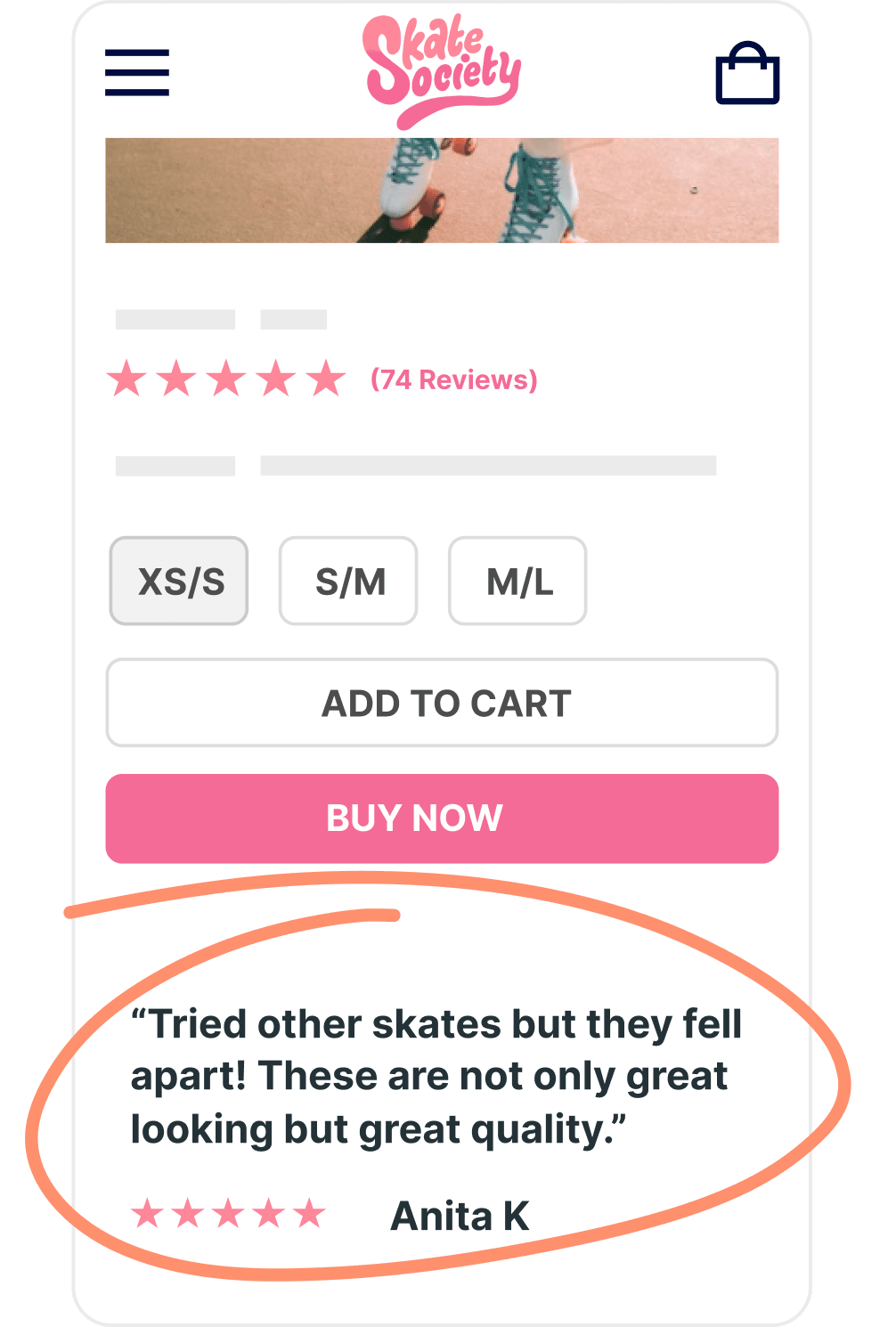
Task: Click the fifth star of the product rating
Action: click(326, 379)
